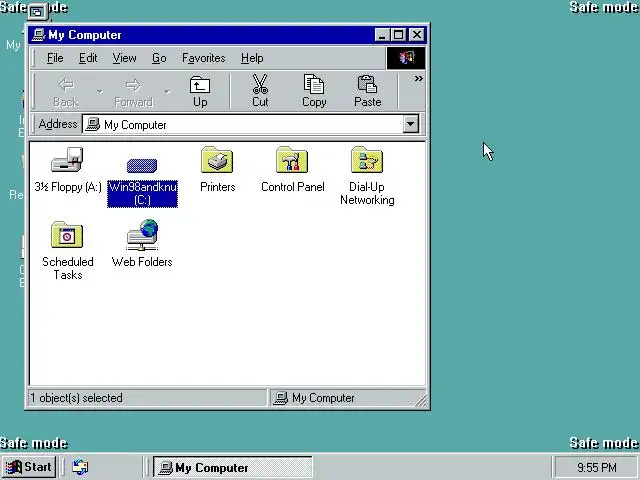Click the Up toolbar button
The height and width of the screenshot is (480, 640).
click(200, 91)
